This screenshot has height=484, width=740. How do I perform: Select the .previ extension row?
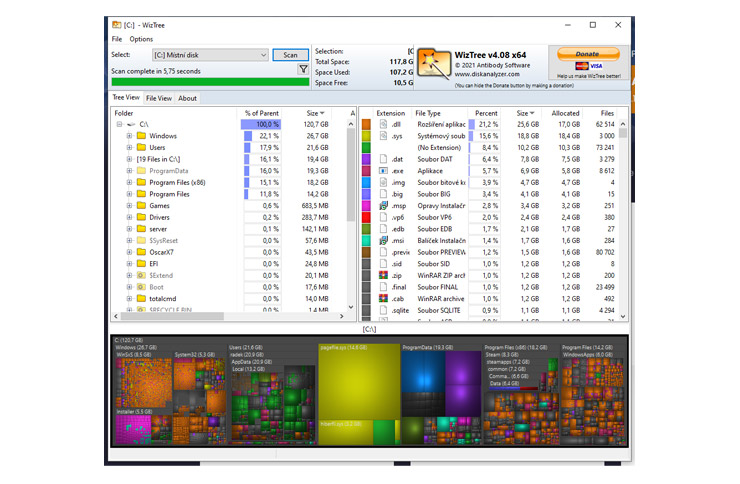(491, 252)
